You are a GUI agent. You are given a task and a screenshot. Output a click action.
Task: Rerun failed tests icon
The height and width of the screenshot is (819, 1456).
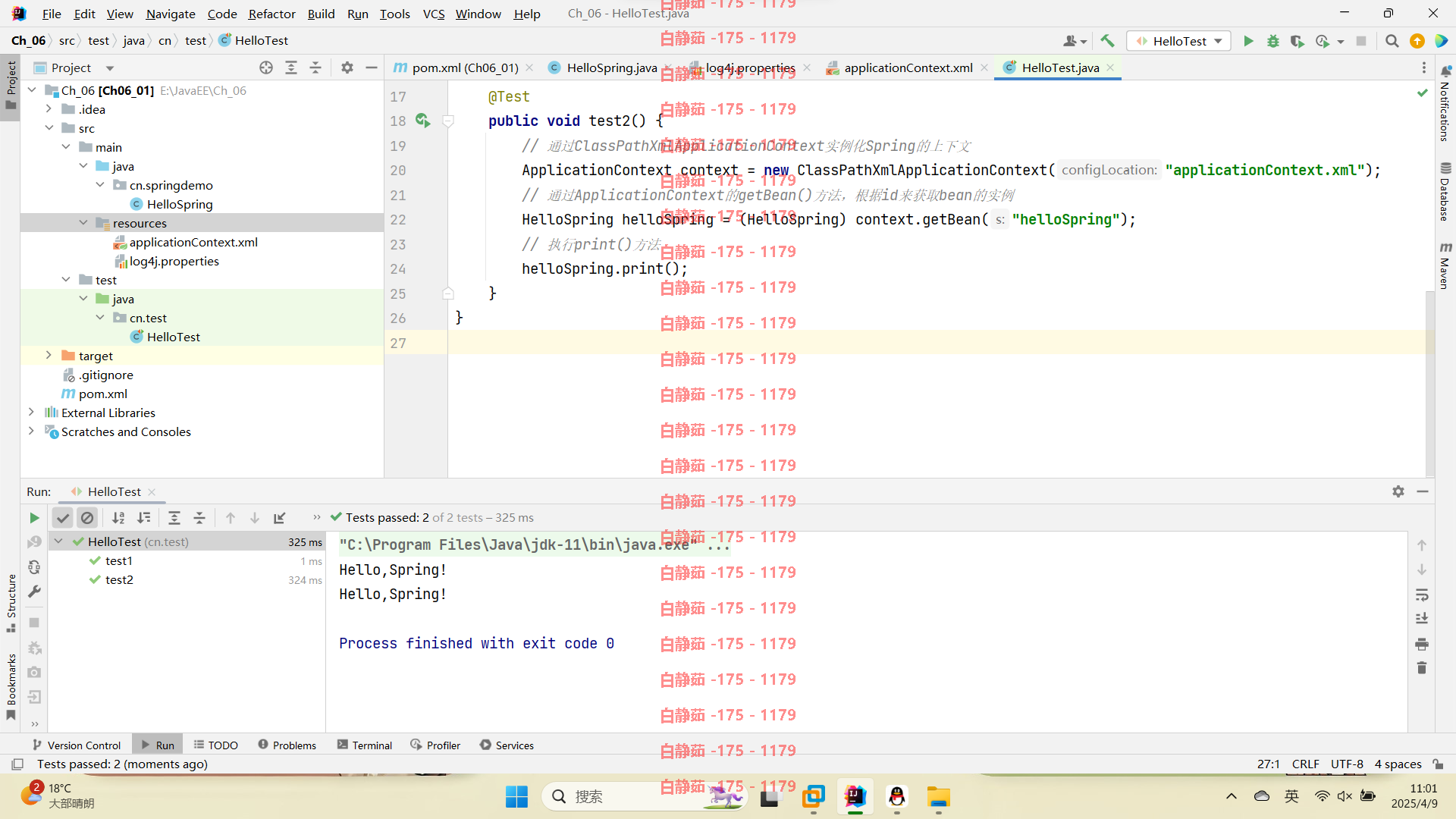pos(34,542)
